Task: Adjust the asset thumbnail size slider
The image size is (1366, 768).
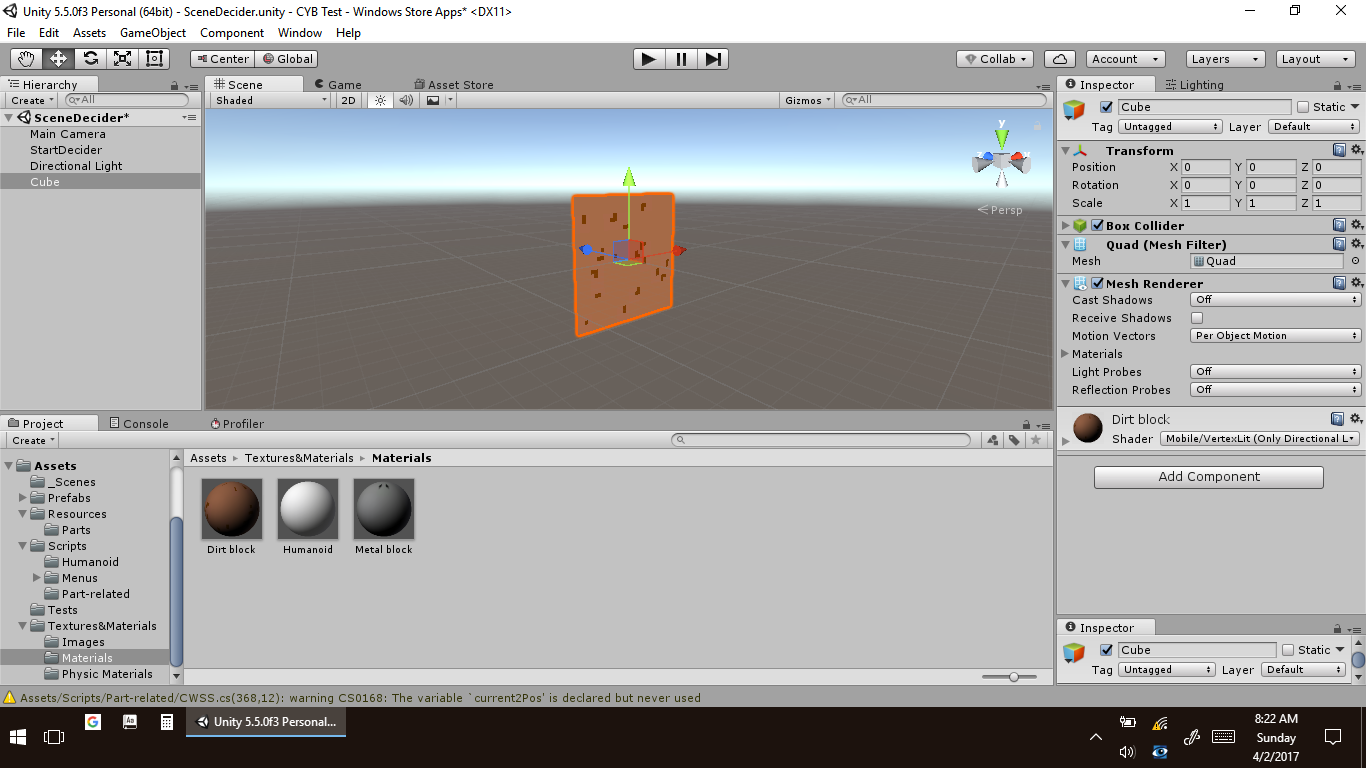Action: [x=1014, y=677]
